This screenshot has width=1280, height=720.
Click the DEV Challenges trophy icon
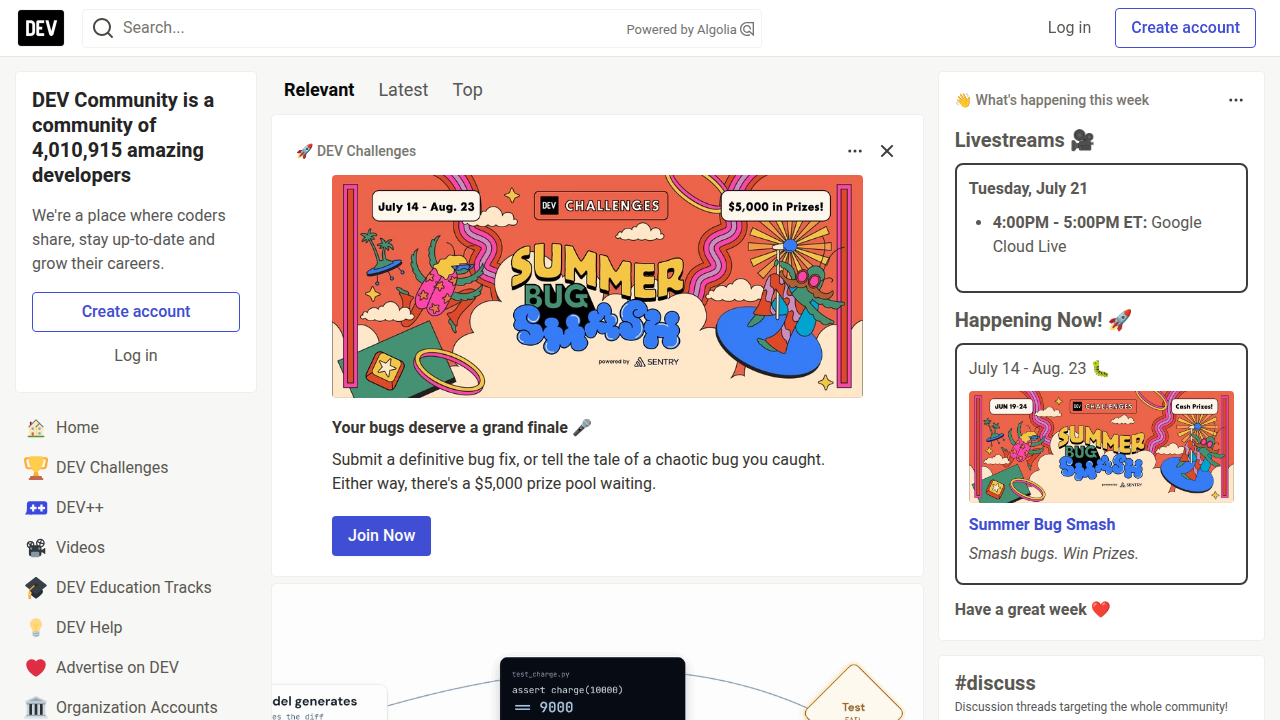click(x=36, y=468)
